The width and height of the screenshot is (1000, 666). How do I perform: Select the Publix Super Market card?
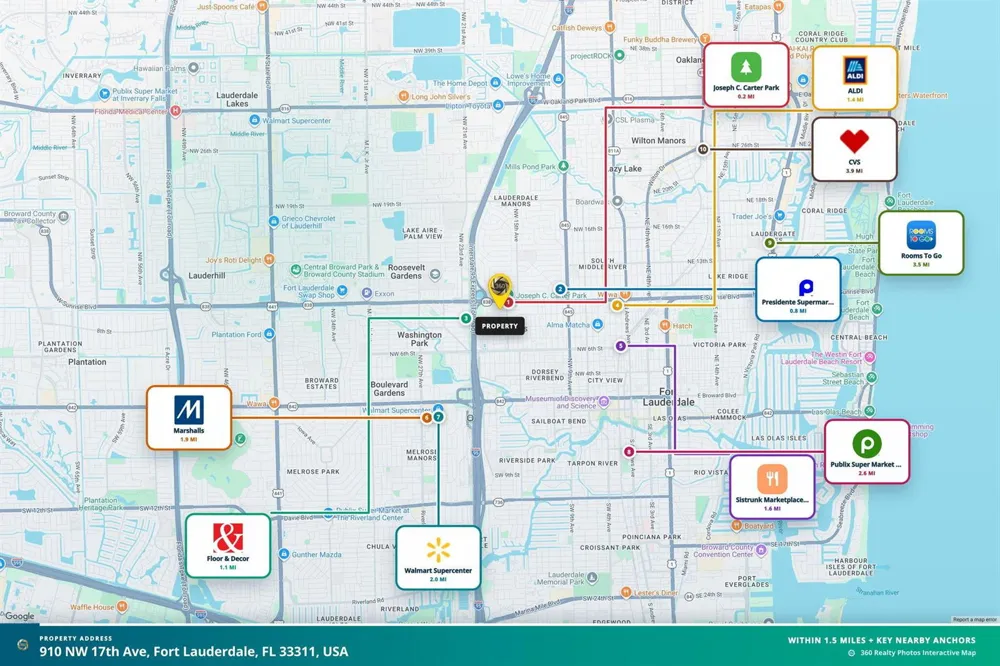click(x=866, y=452)
